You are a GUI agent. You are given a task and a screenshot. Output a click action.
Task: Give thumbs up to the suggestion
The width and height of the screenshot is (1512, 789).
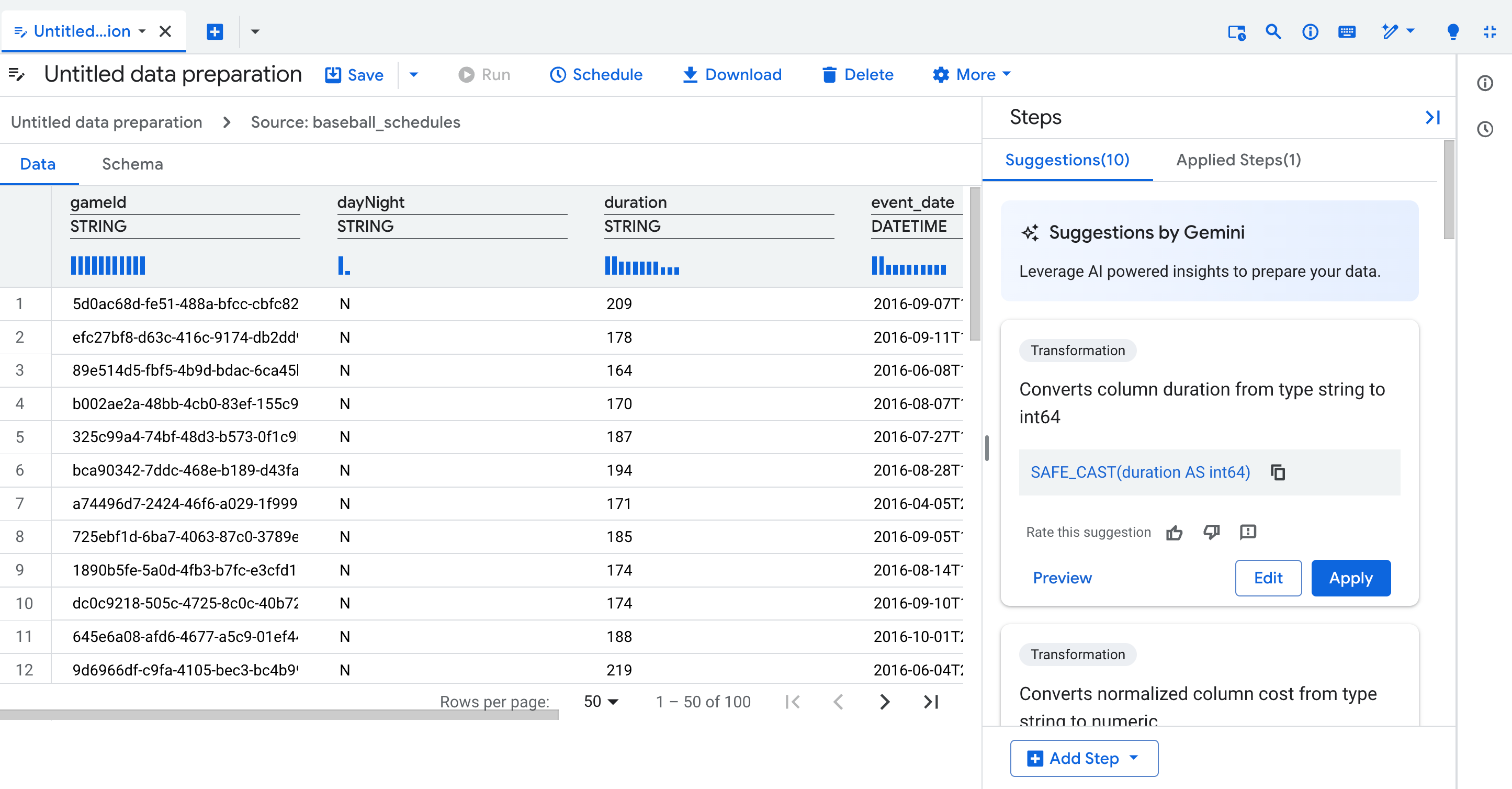click(1174, 533)
